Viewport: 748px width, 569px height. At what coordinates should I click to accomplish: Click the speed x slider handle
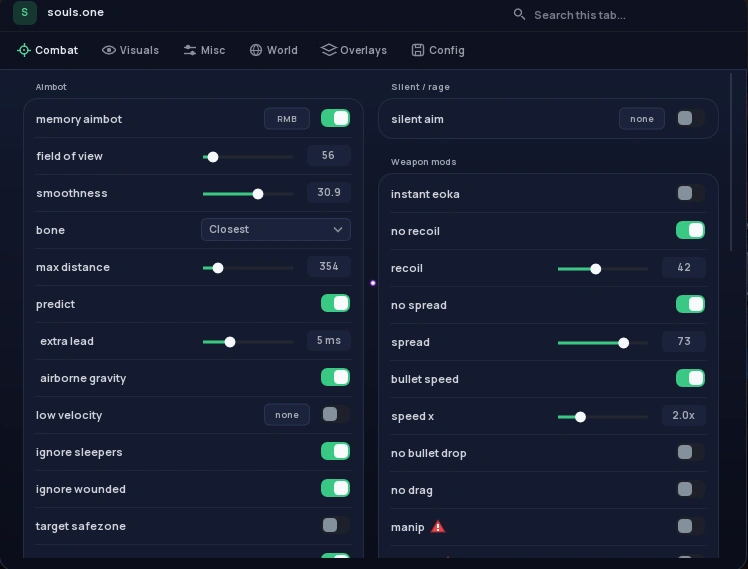(581, 417)
